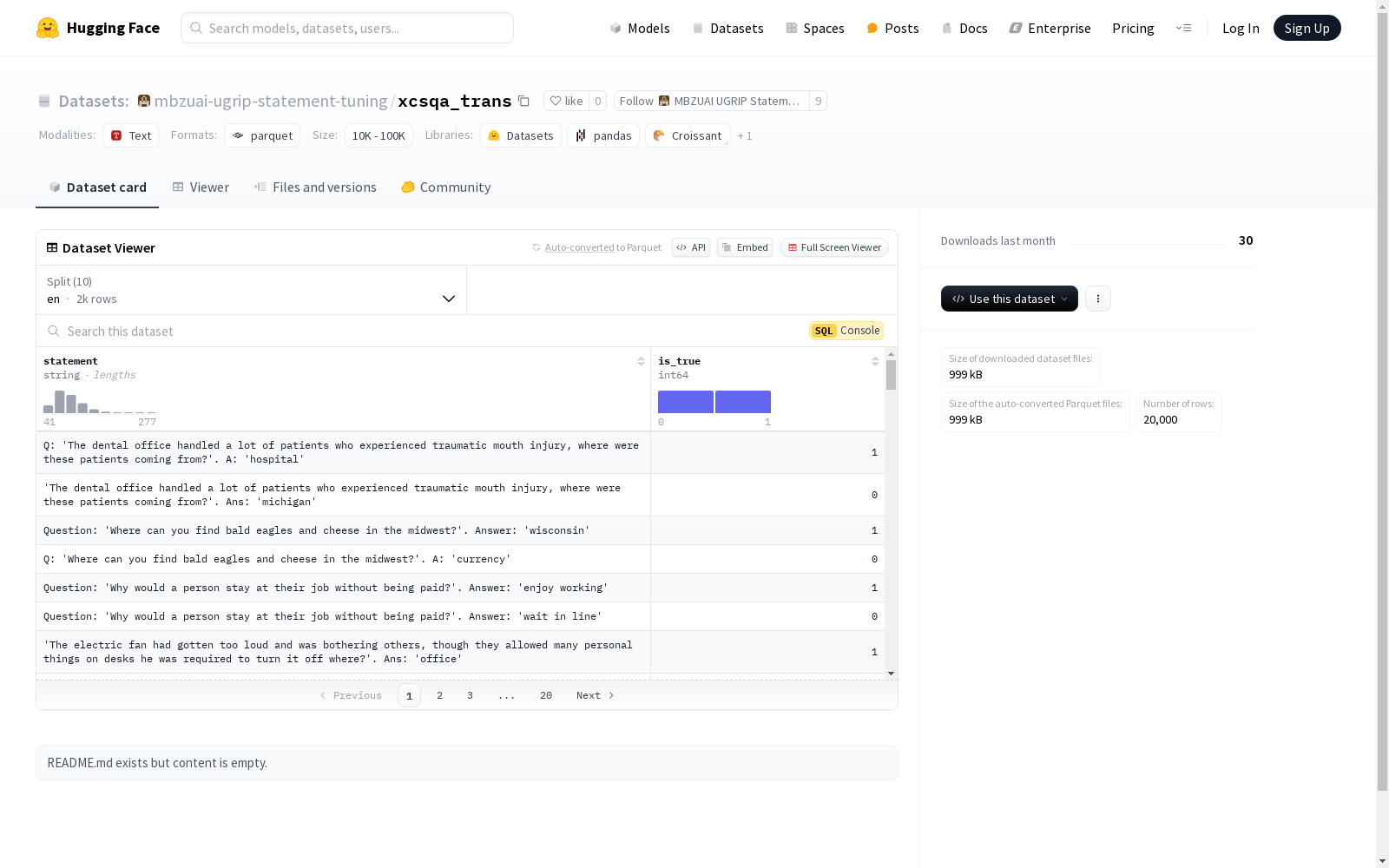Open the navigation overflow menu icon
The width and height of the screenshot is (1389, 868).
click(x=1183, y=28)
